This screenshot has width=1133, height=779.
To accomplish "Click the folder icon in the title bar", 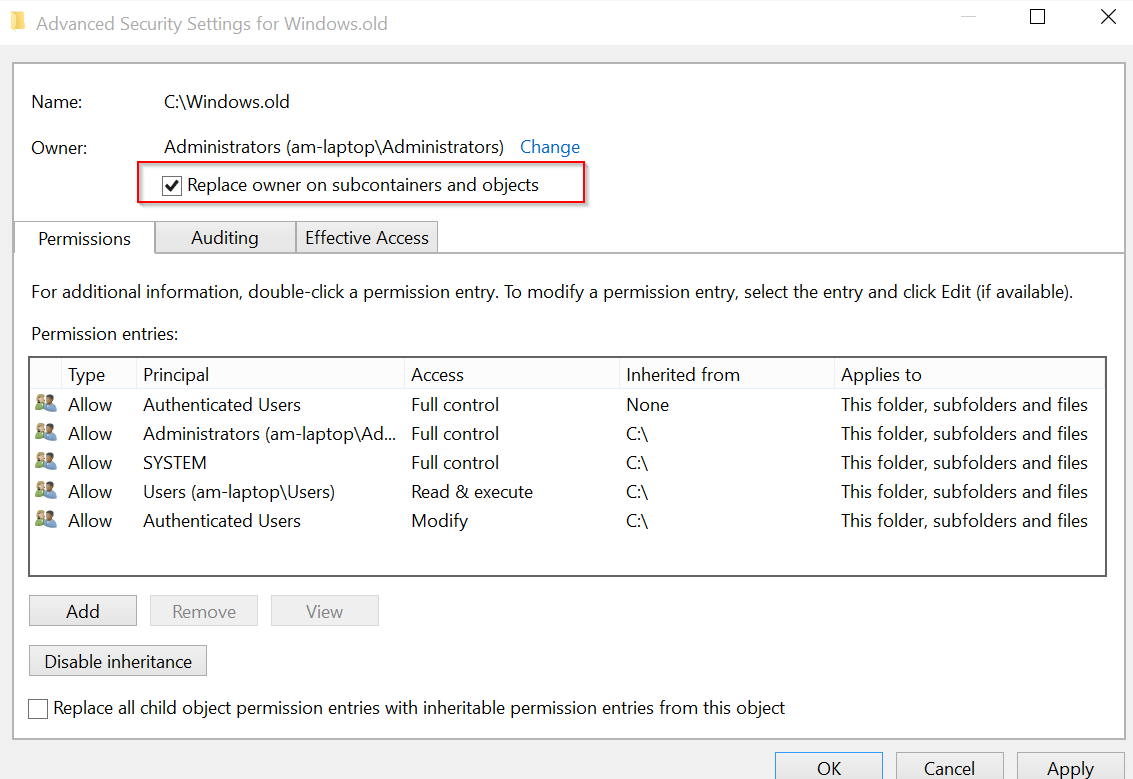I will (17, 22).
